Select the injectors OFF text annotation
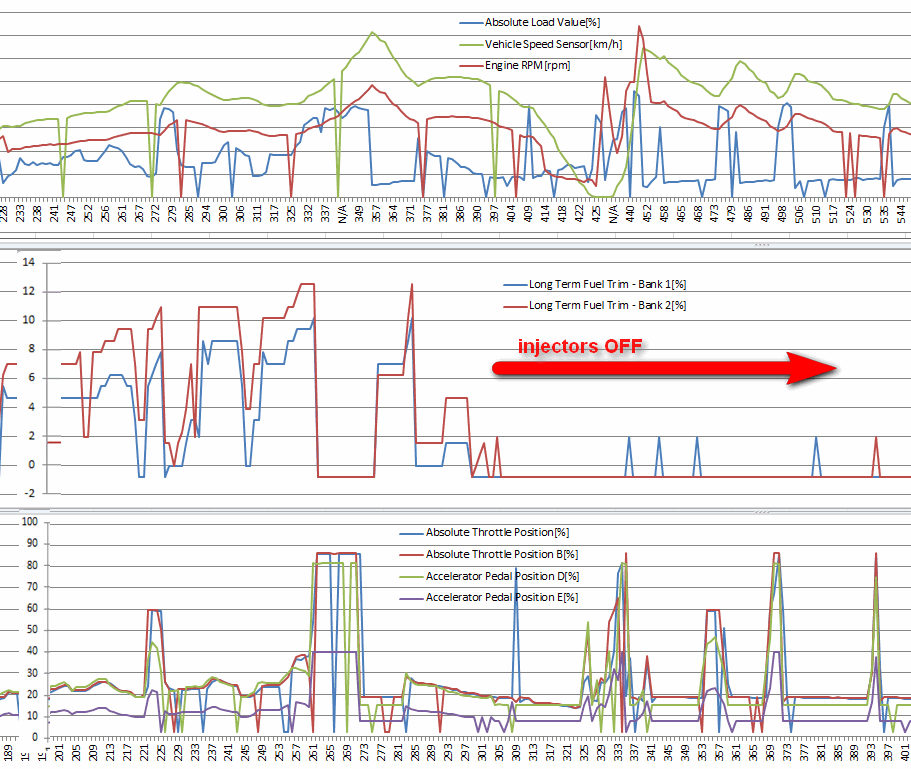 pyautogui.click(x=580, y=346)
